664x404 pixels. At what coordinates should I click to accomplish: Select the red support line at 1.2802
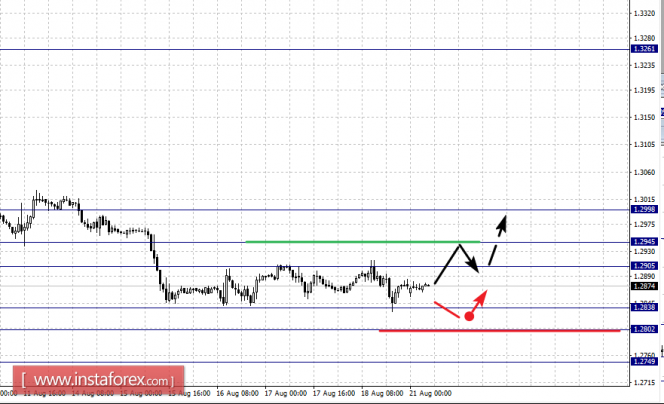(x=500, y=330)
